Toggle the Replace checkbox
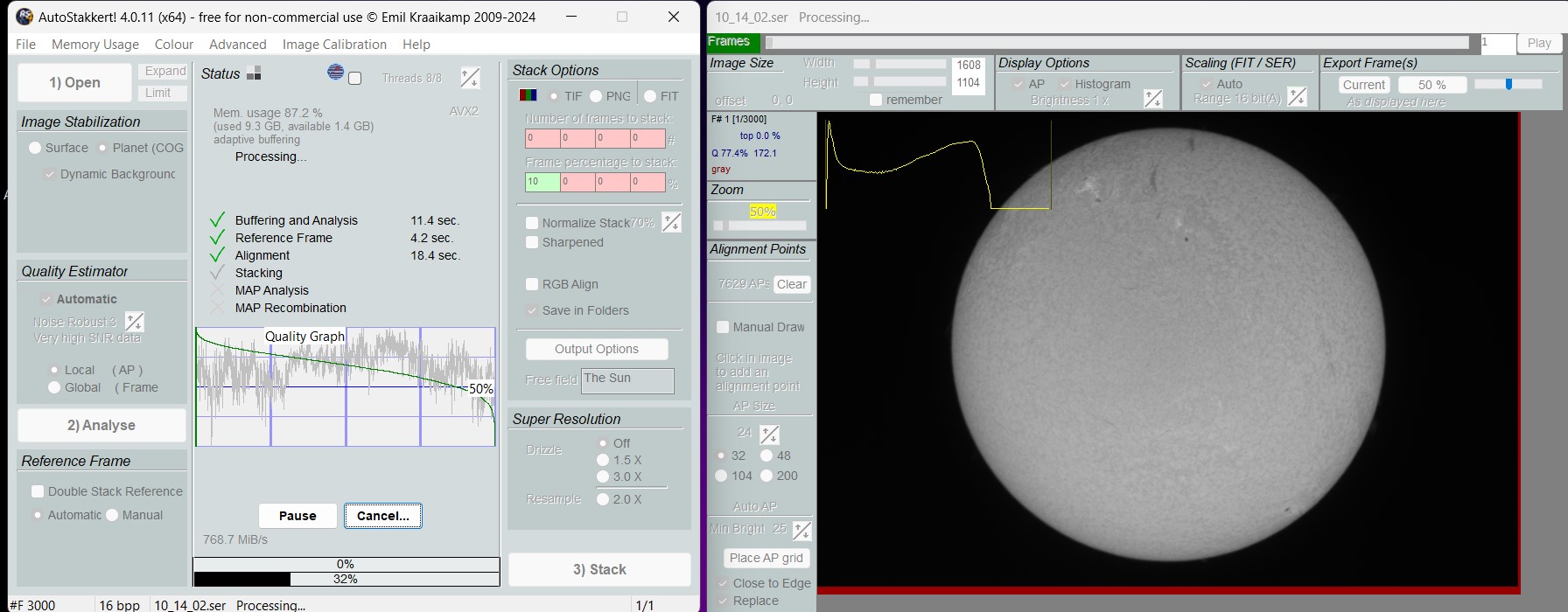This screenshot has width=1568, height=612. pyautogui.click(x=723, y=601)
